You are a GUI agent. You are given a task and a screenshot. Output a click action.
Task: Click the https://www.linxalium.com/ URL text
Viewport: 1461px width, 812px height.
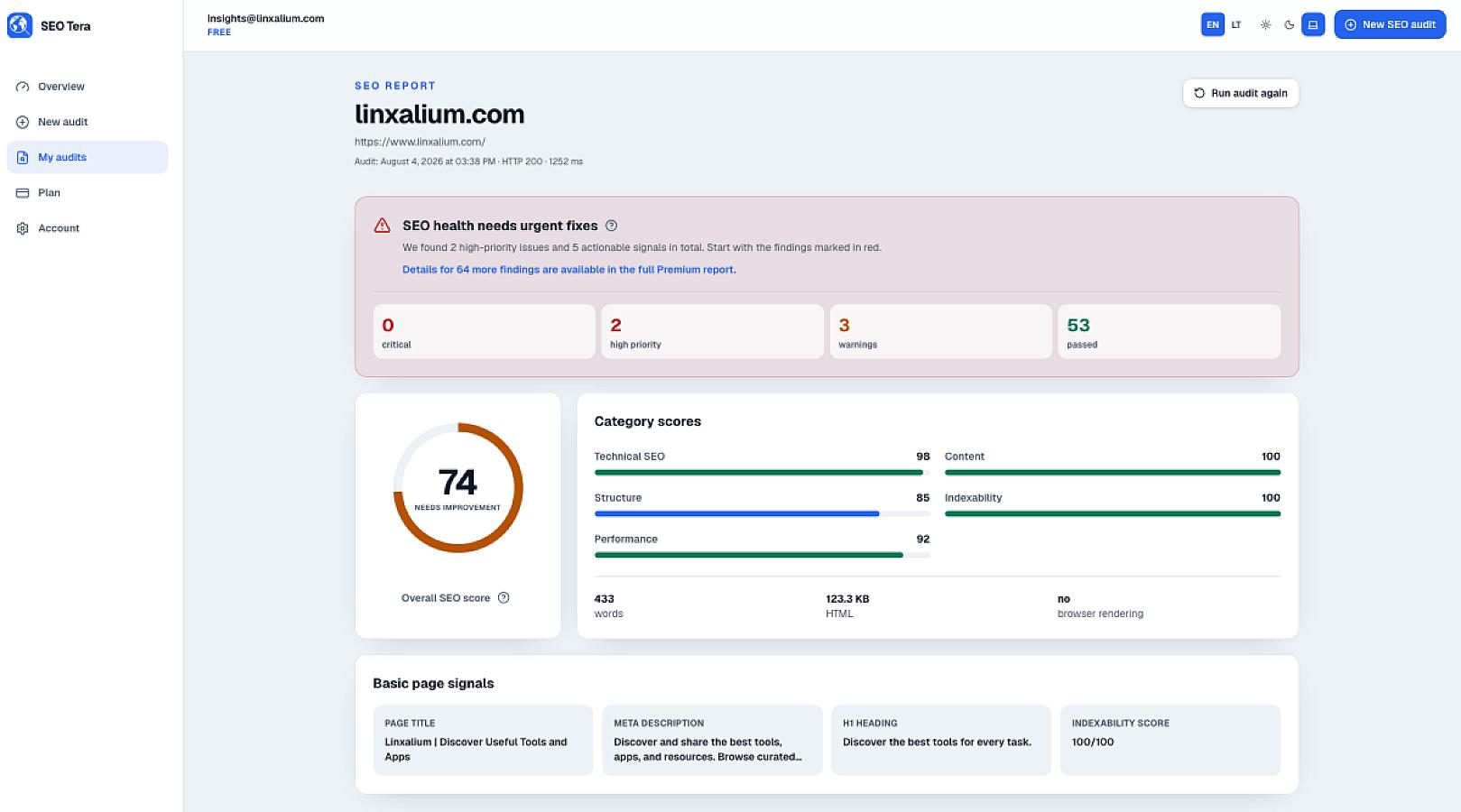click(x=420, y=142)
